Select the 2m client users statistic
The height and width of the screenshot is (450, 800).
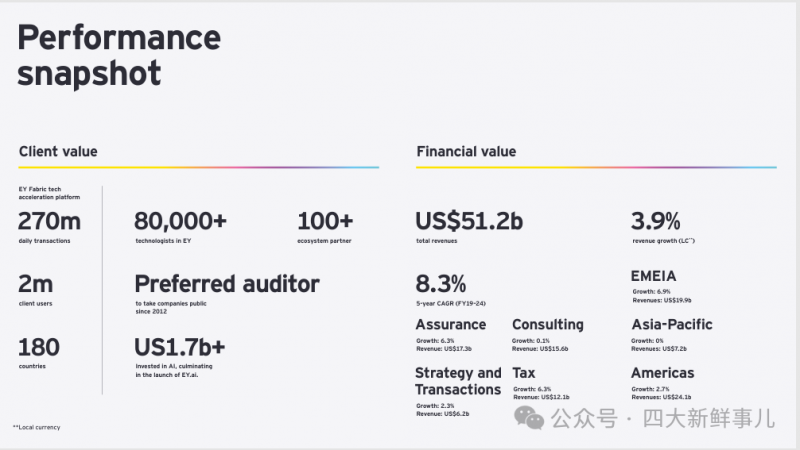pos(35,284)
